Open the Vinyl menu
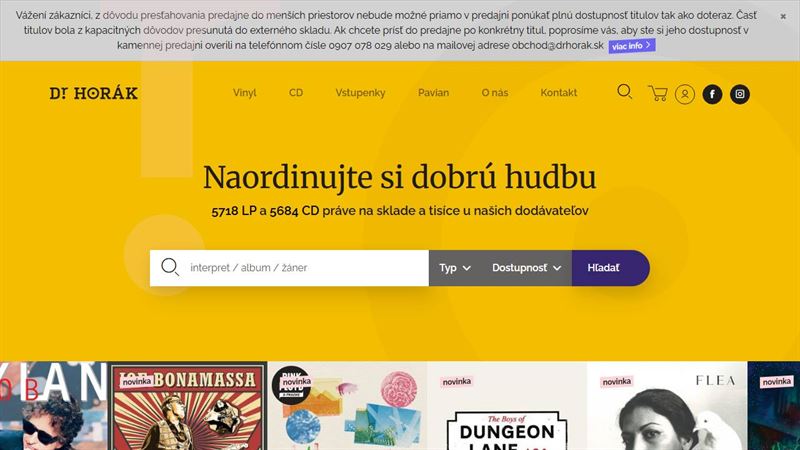 tap(244, 93)
